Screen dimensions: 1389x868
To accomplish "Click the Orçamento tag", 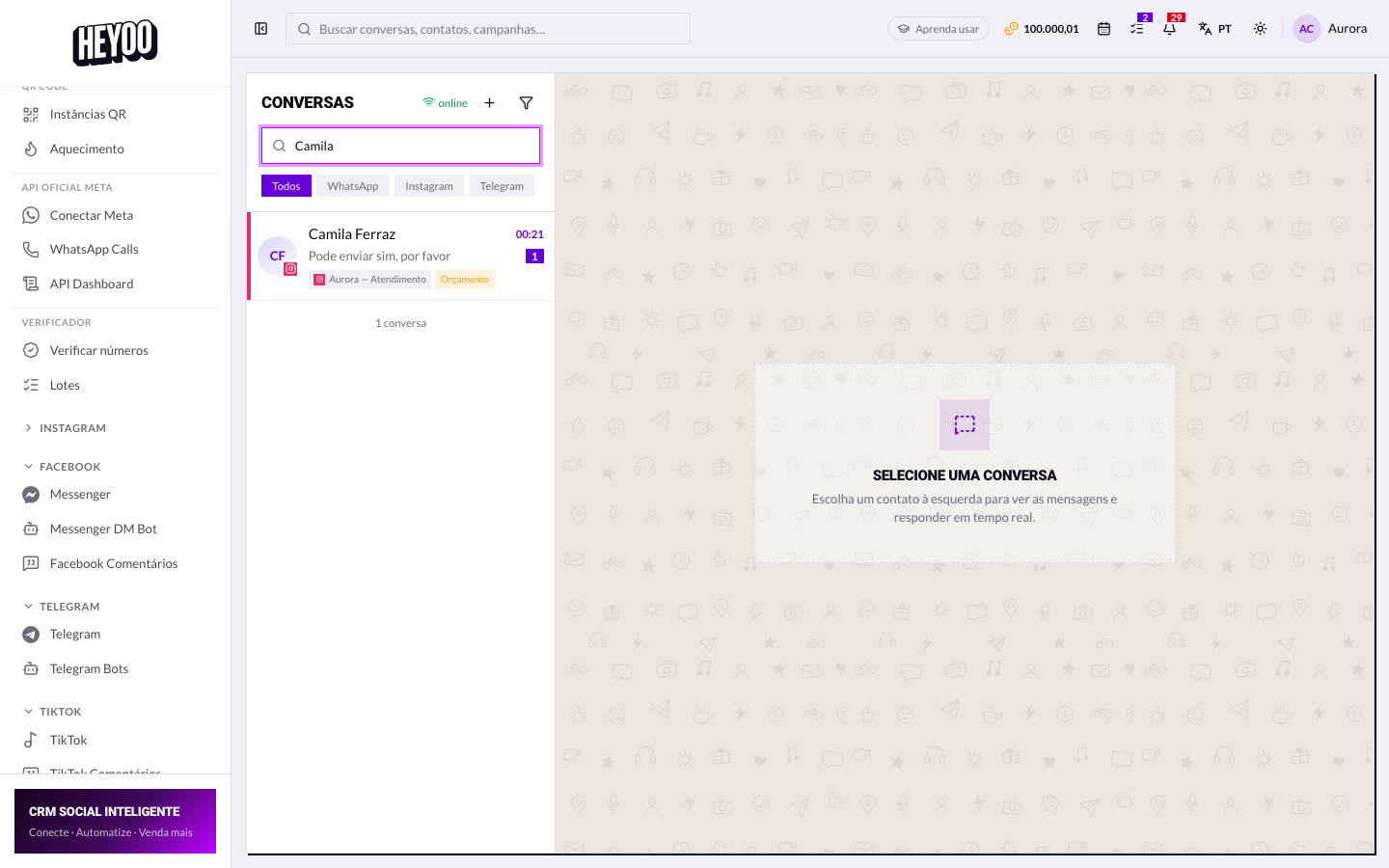I will click(465, 280).
